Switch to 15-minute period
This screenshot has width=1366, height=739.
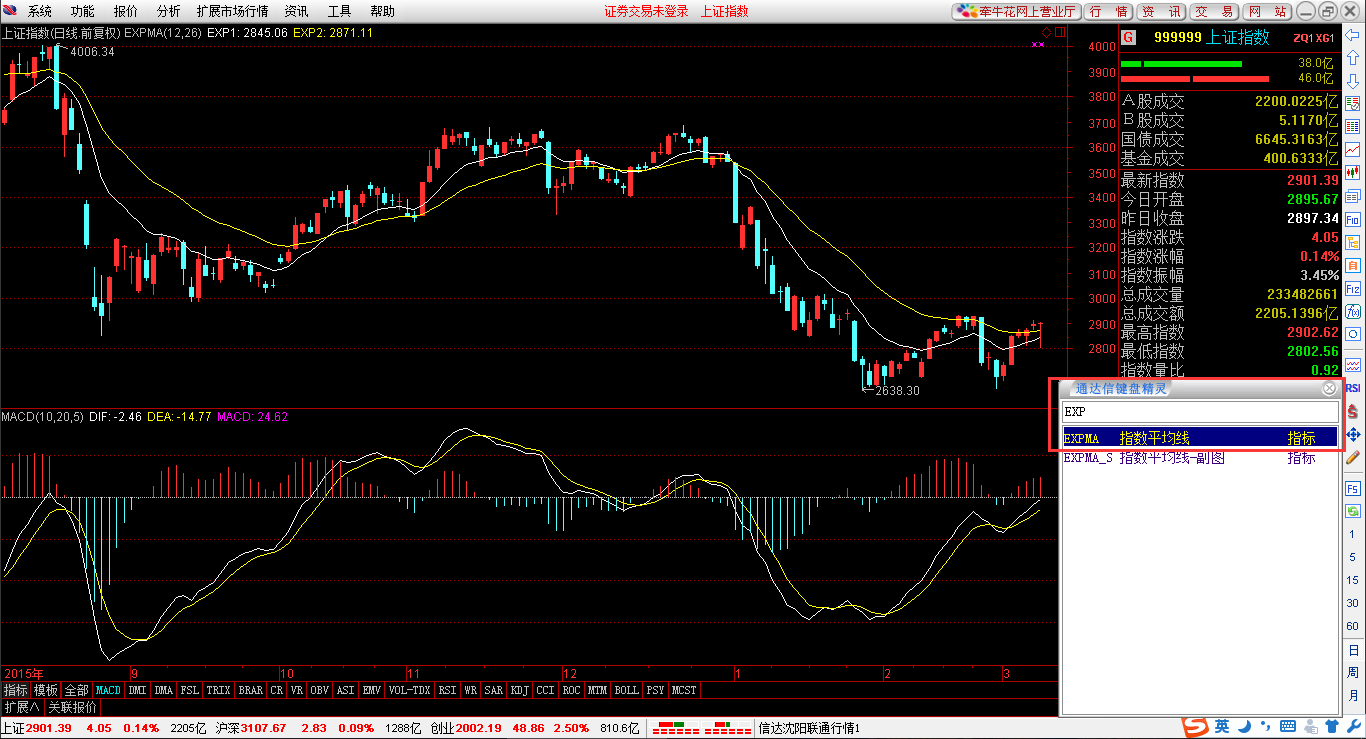point(1353,580)
